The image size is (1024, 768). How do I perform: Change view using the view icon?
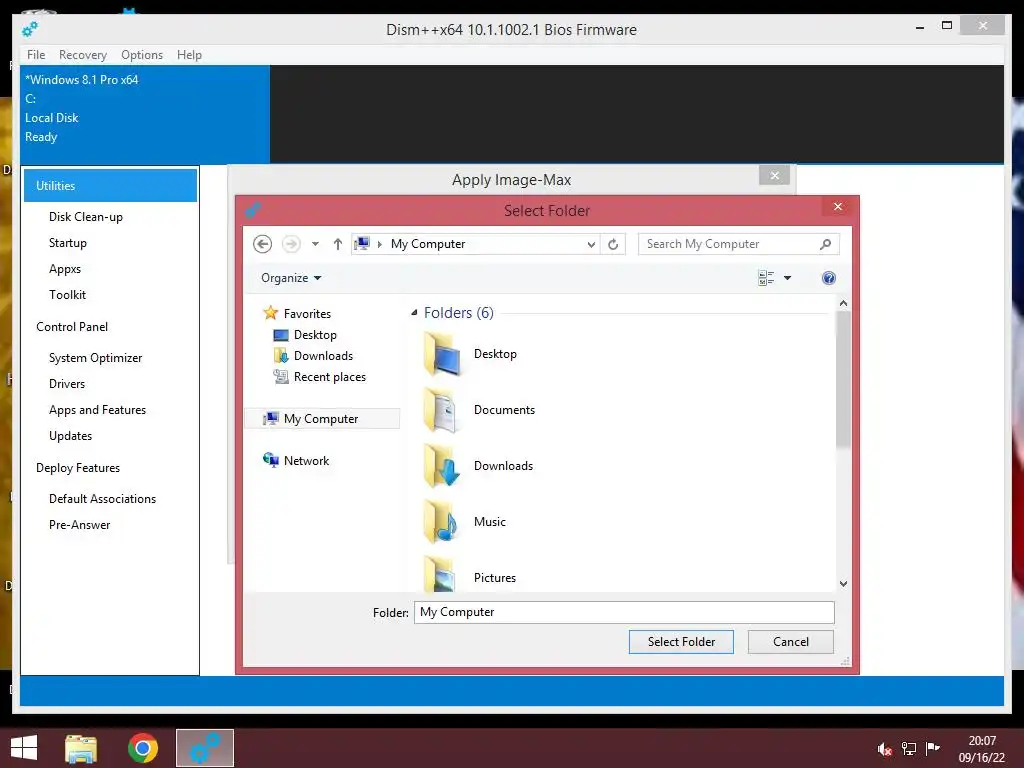(x=766, y=278)
